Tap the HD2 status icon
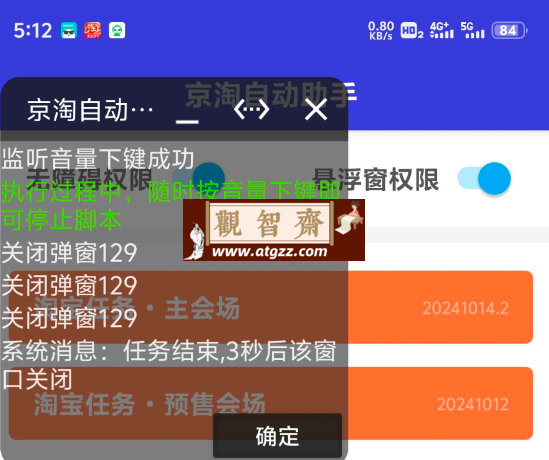Viewport: 549px width, 460px height. point(412,30)
